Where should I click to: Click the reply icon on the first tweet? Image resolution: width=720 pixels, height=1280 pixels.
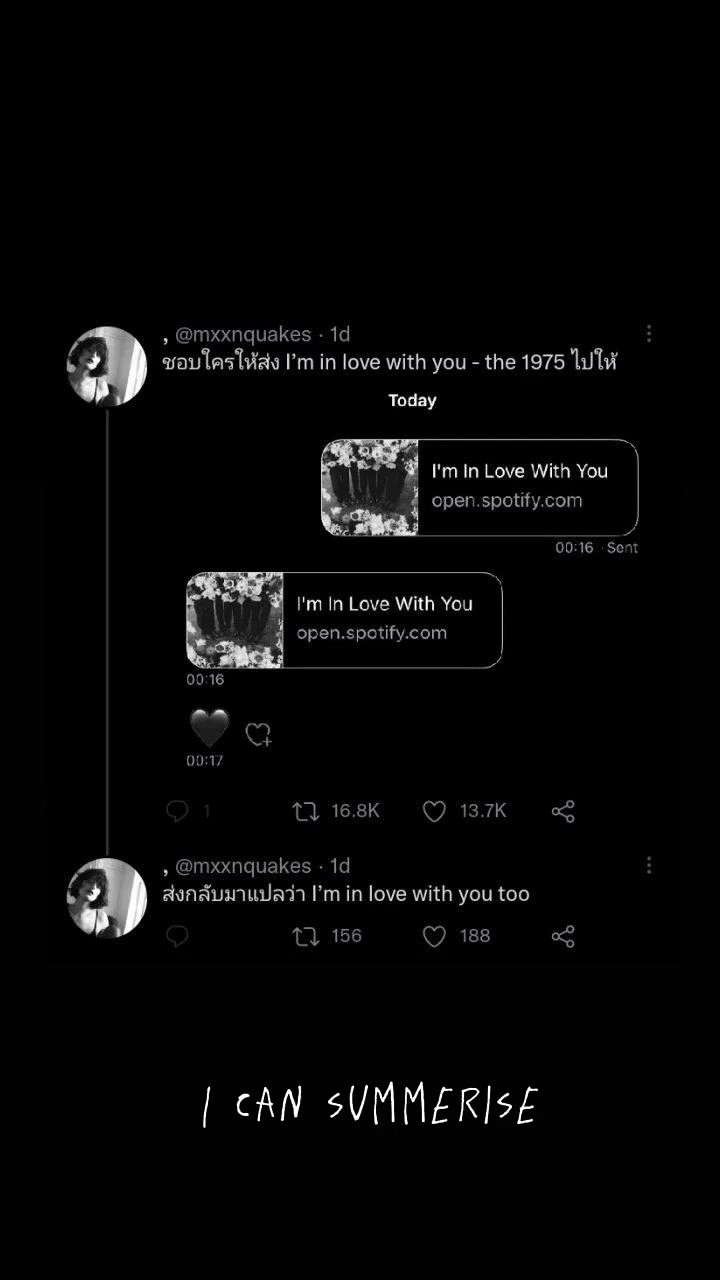[x=177, y=811]
